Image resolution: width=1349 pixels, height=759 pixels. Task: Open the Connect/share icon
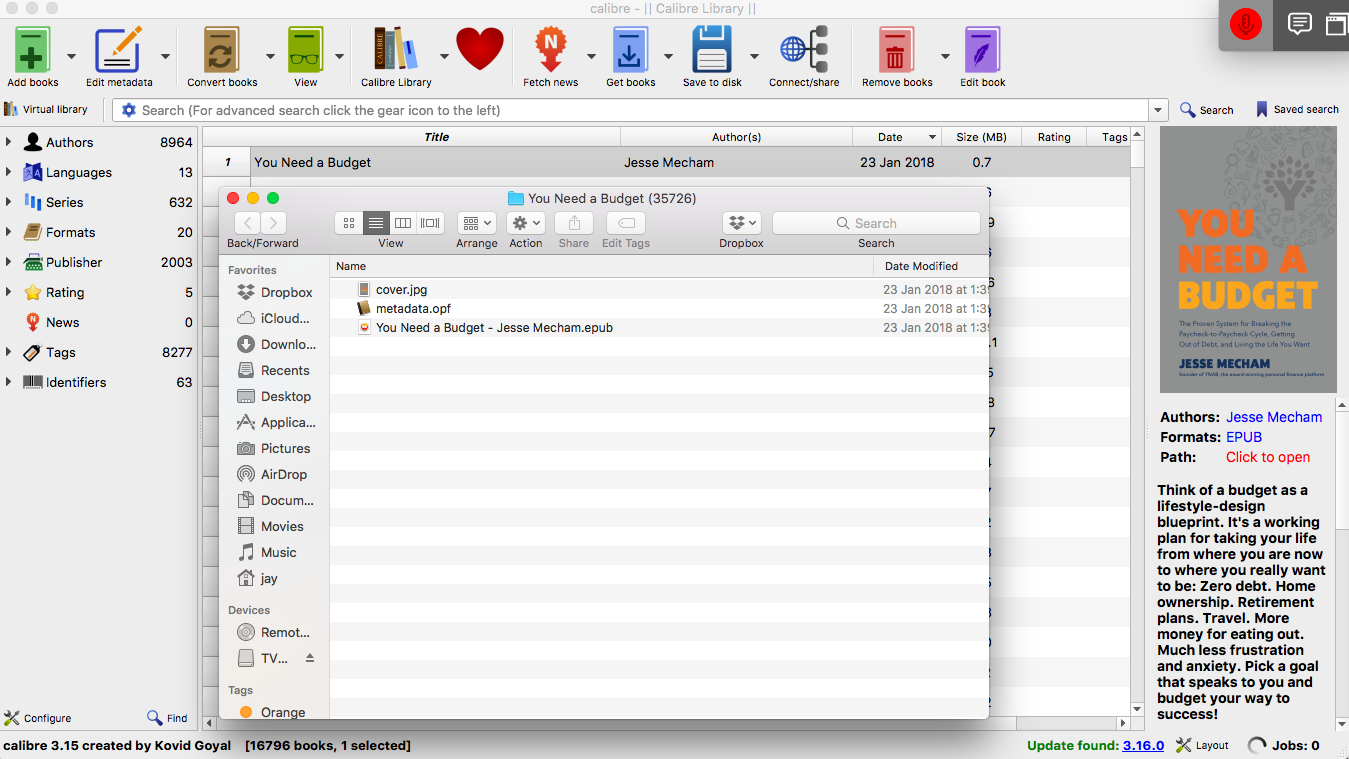click(804, 50)
